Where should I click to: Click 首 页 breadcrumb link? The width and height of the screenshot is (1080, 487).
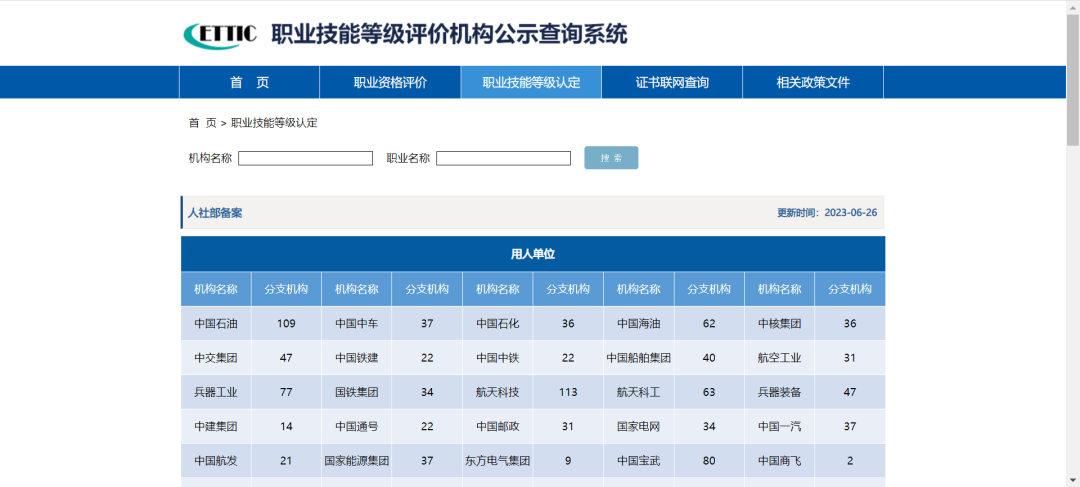tap(202, 123)
